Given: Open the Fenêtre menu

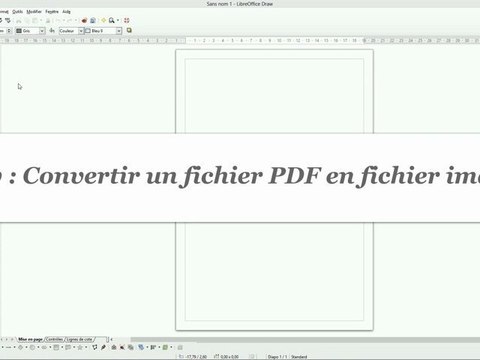Looking at the screenshot, I should click(52, 12).
